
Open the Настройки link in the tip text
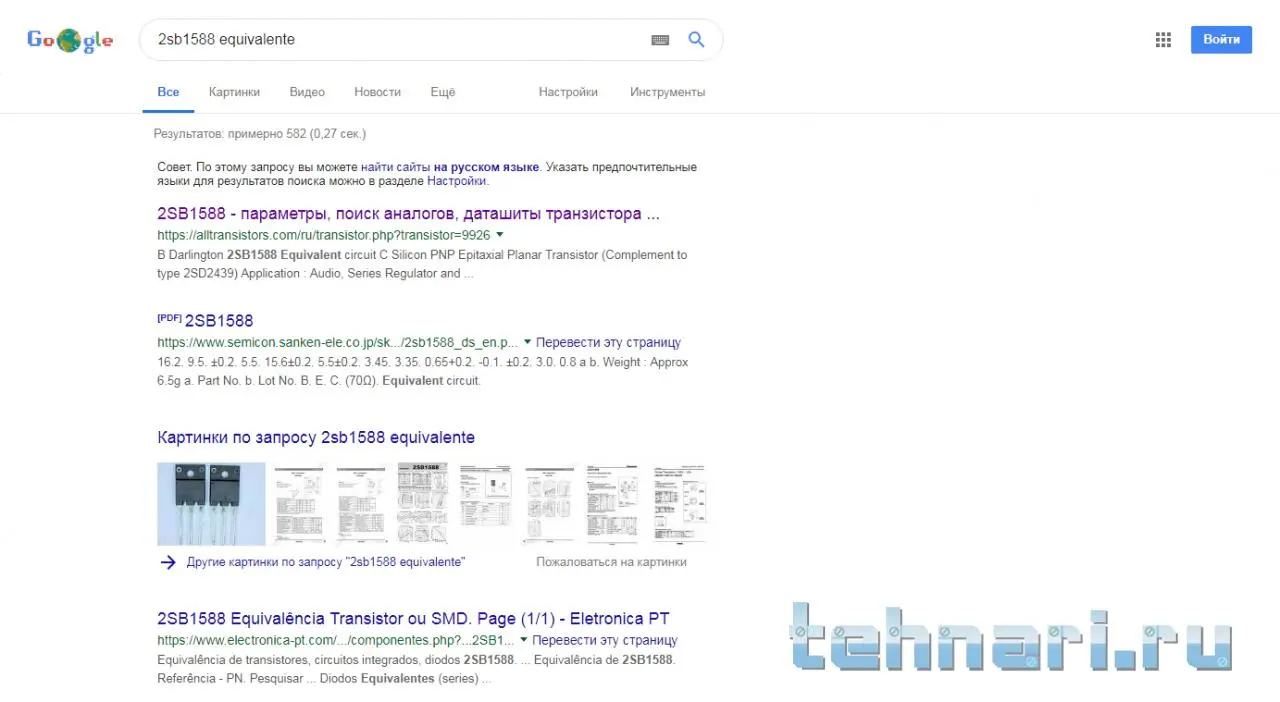click(x=456, y=181)
